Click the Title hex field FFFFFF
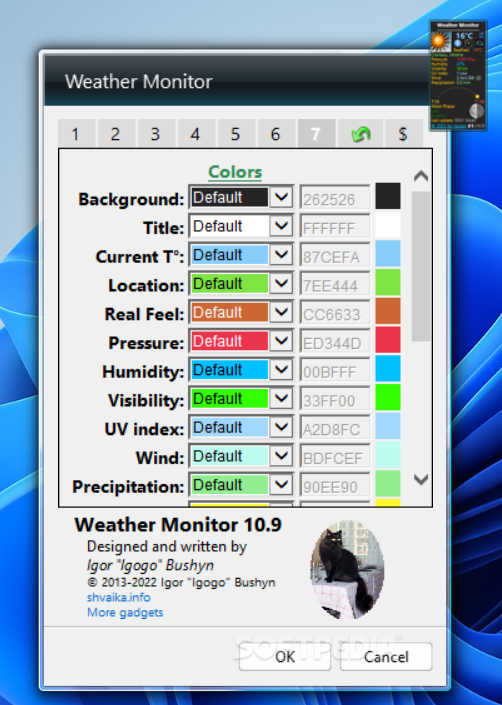The height and width of the screenshot is (705, 502). 335,227
